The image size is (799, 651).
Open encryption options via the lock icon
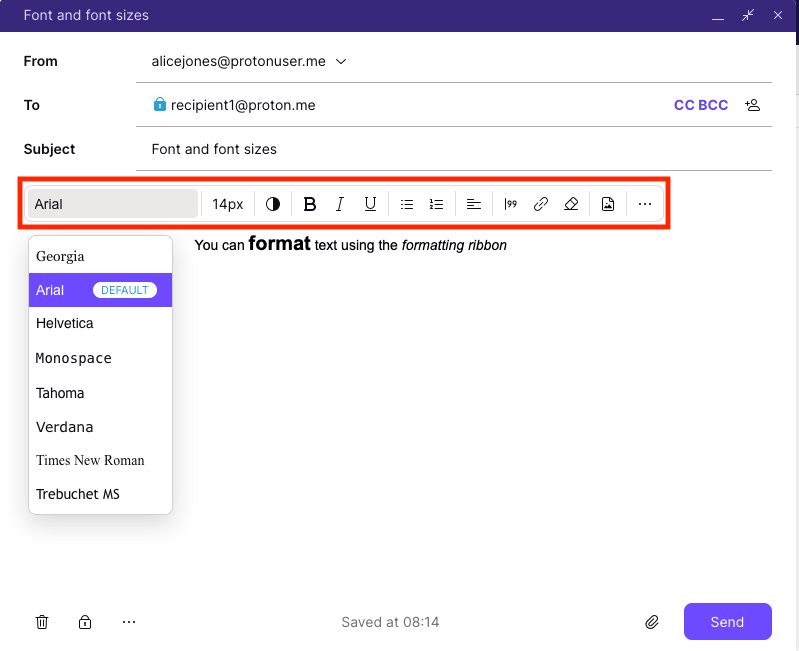click(85, 622)
